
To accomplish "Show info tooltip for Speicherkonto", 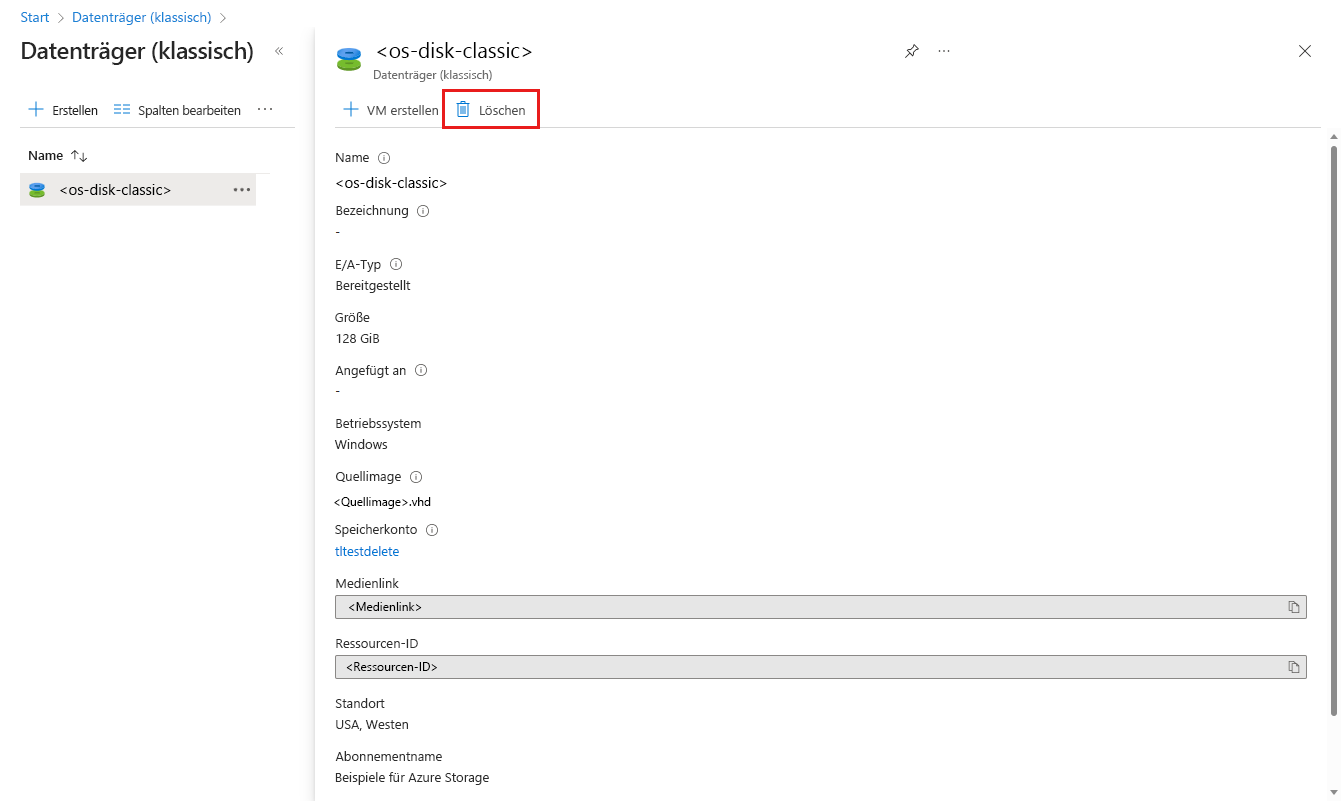I will 432,530.
